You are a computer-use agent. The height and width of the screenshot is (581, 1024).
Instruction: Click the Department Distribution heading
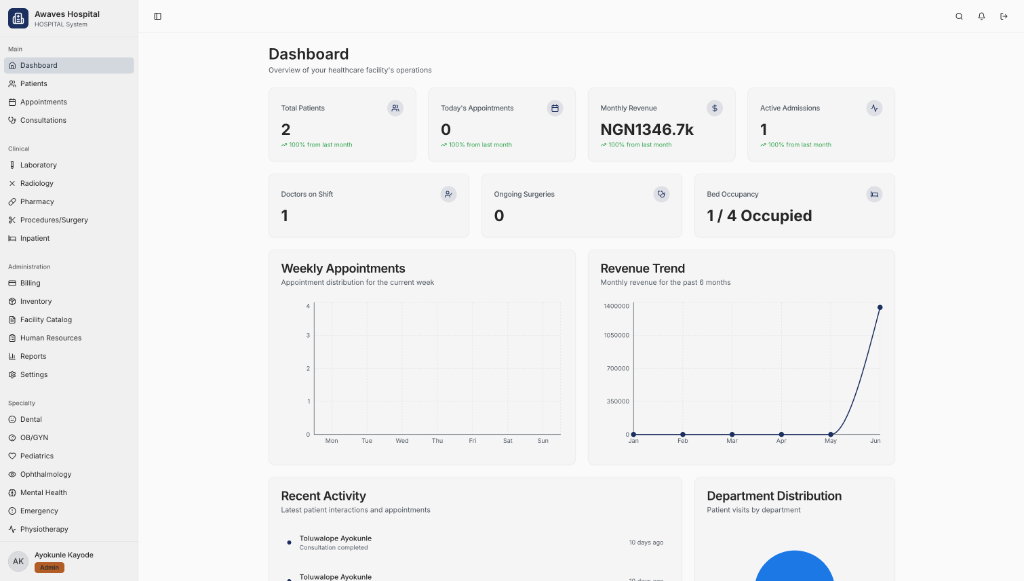tap(774, 496)
